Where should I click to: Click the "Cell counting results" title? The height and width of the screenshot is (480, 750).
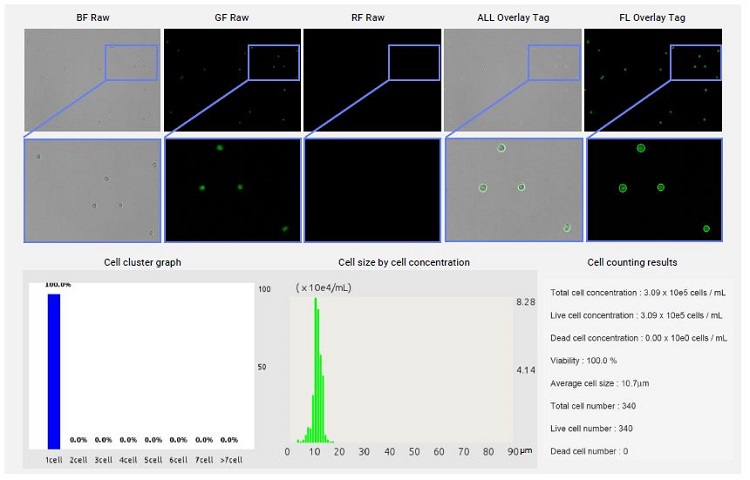click(x=632, y=262)
